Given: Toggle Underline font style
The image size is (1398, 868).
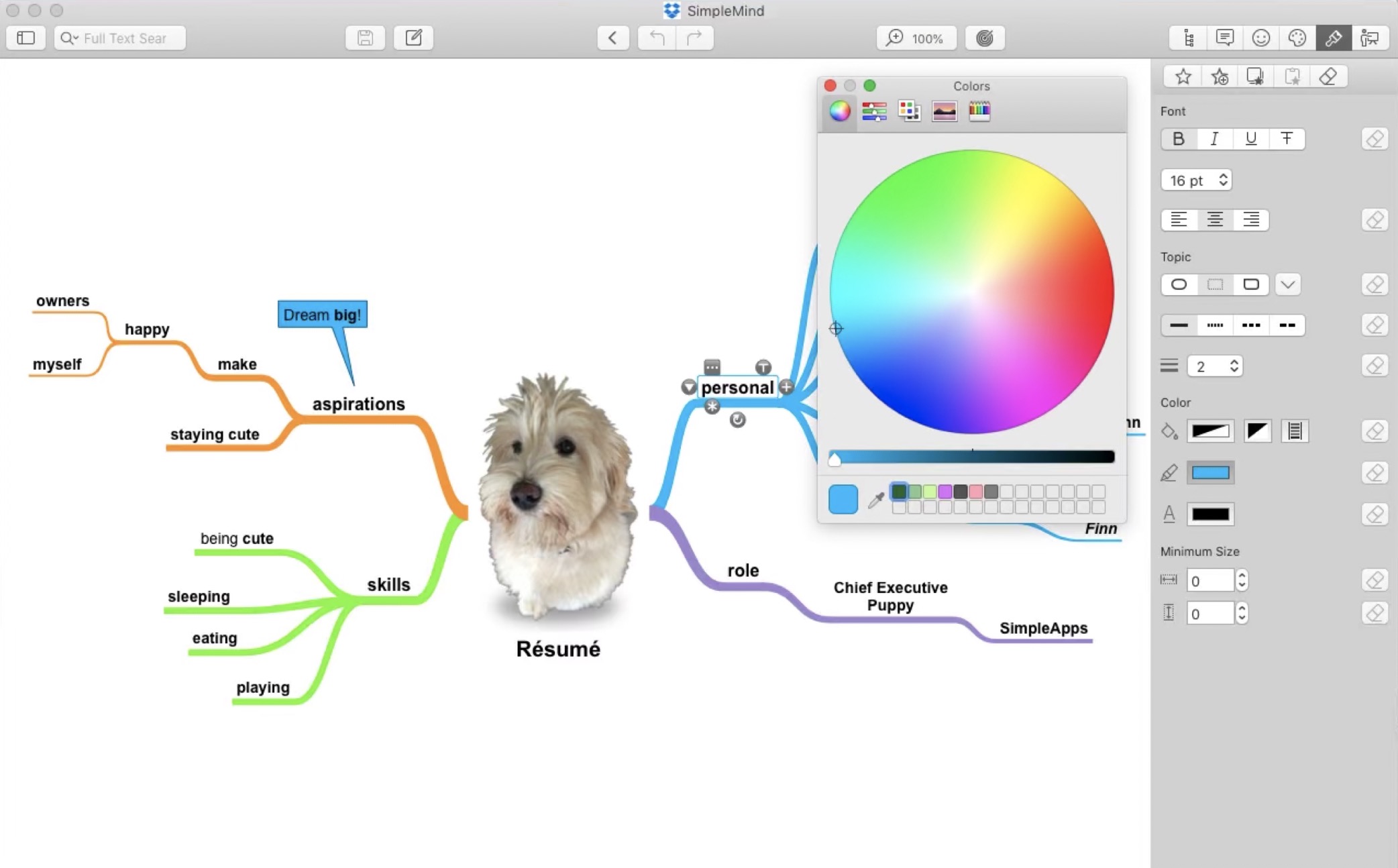Looking at the screenshot, I should (x=1250, y=139).
